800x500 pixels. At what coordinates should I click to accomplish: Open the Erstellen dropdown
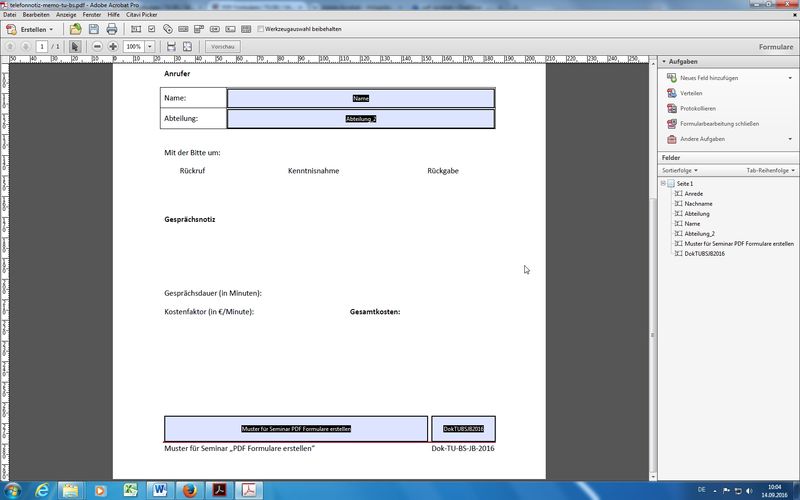(29, 29)
